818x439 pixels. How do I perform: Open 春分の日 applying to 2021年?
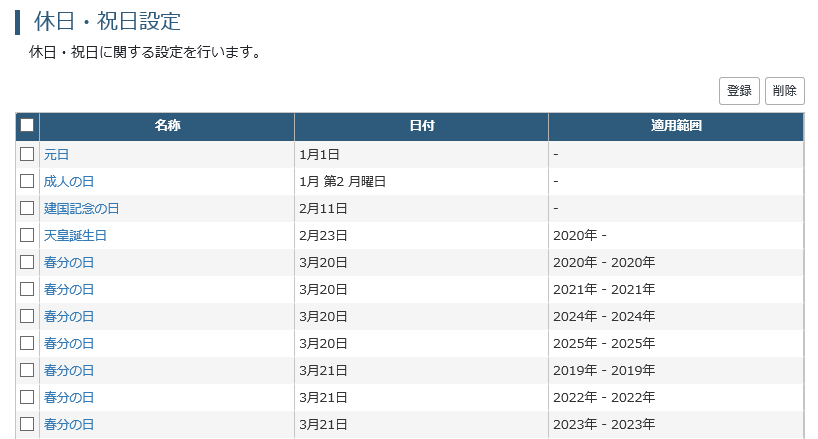(x=69, y=289)
